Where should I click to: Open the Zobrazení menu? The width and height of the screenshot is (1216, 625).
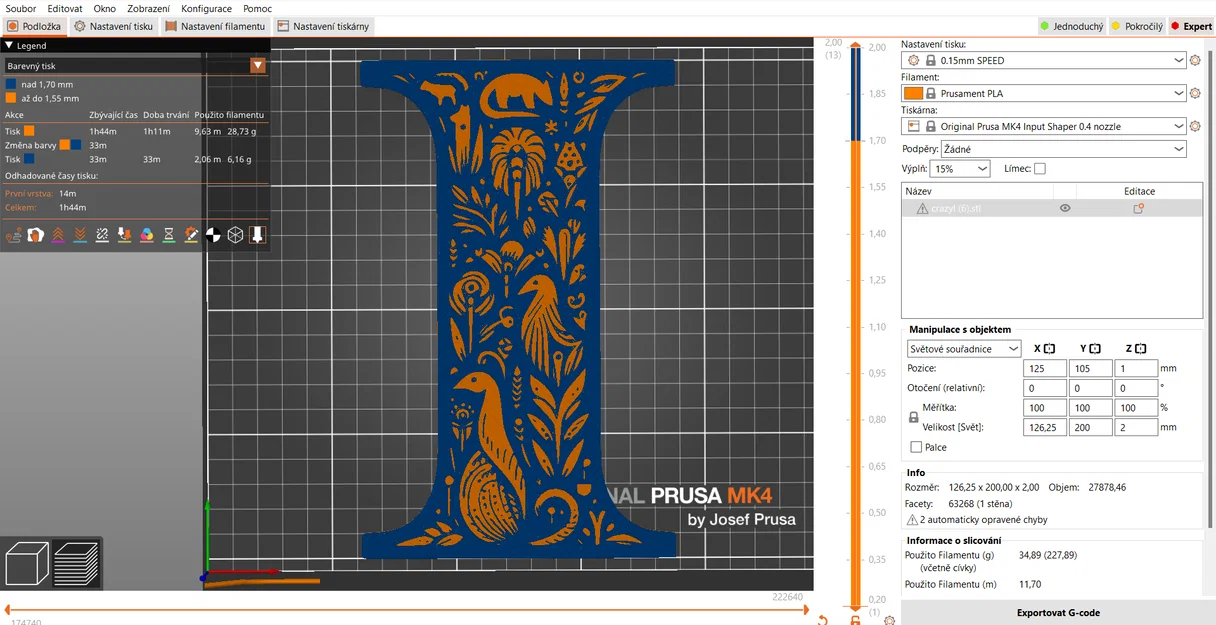(148, 8)
